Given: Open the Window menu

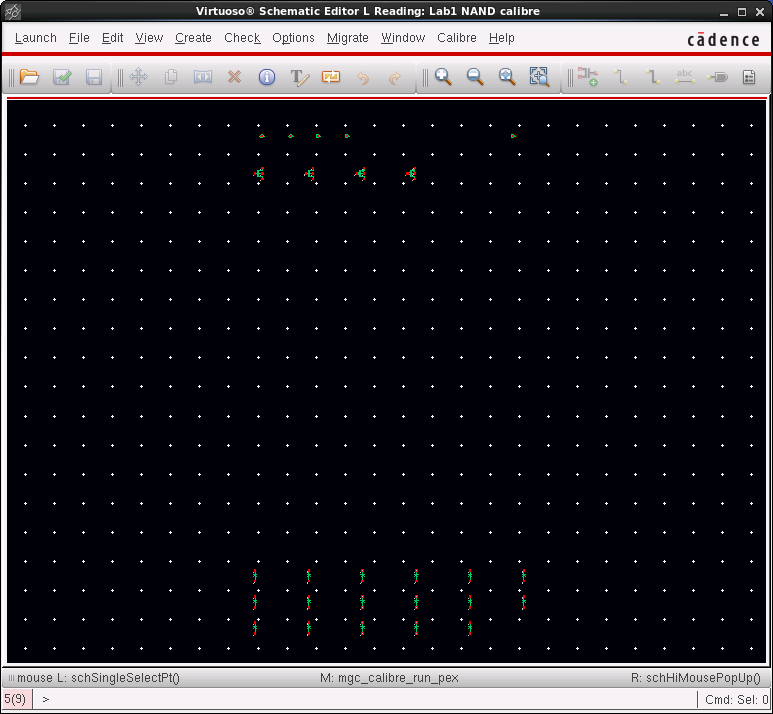Looking at the screenshot, I should [x=403, y=38].
